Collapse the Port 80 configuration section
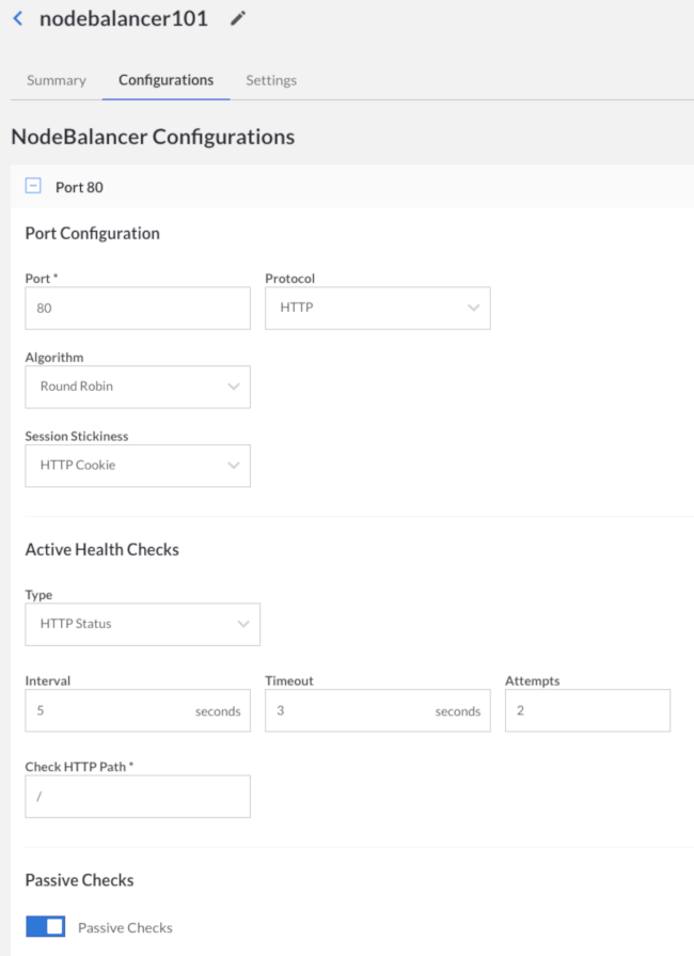This screenshot has height=956, width=694. pyautogui.click(x=35, y=186)
